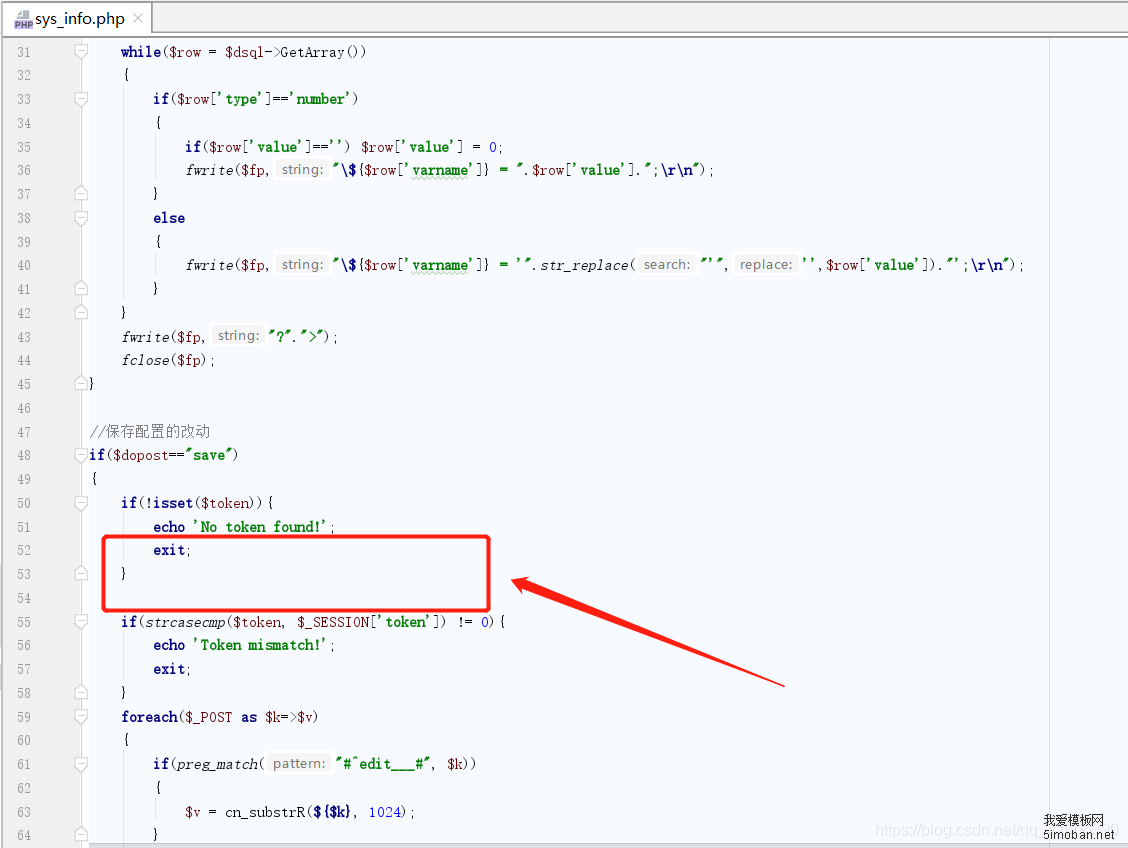Fold the preg_match block at line 61
Viewport: 1128px width, 848px height.
click(81, 764)
